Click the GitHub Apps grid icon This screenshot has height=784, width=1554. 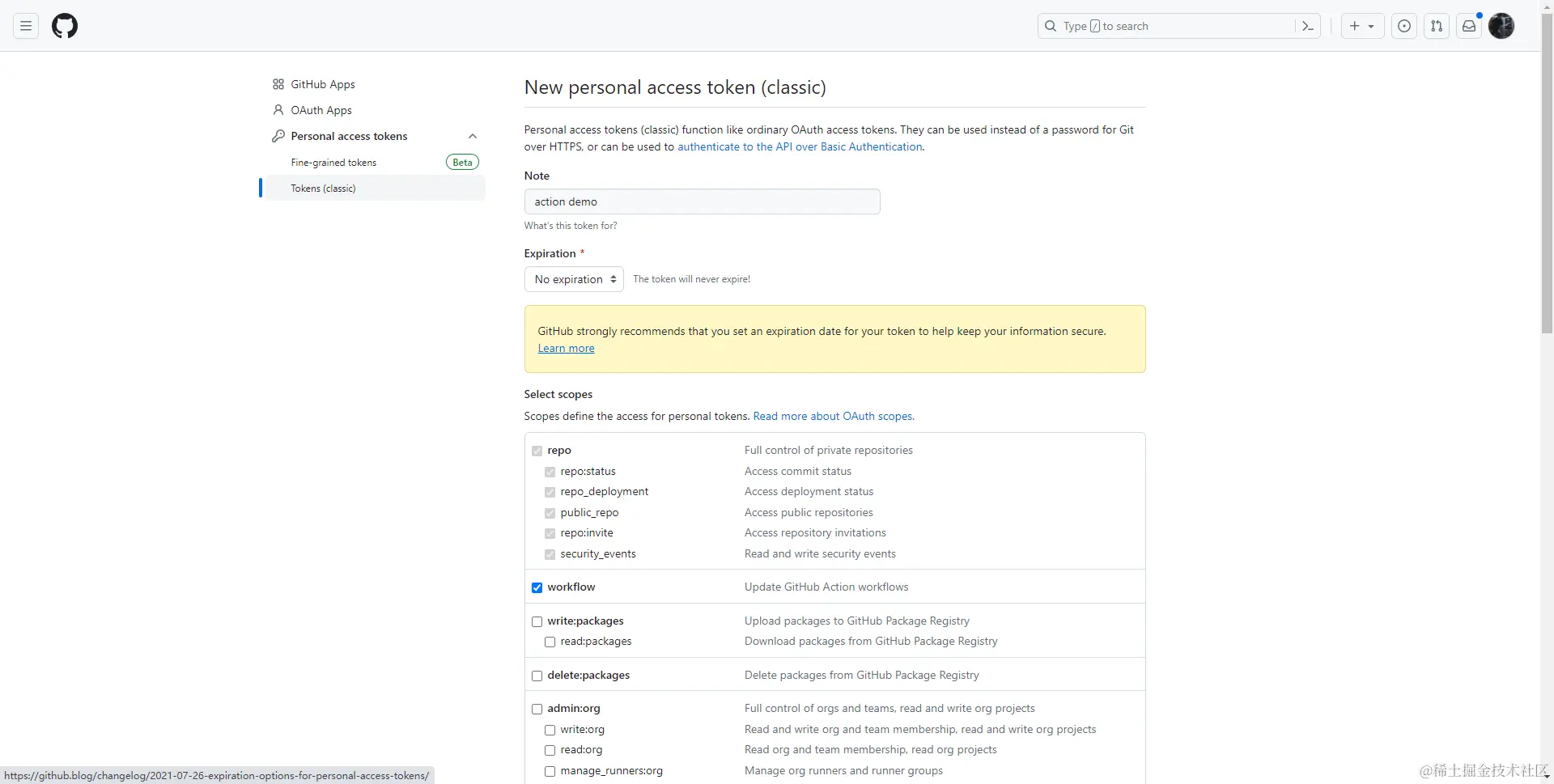(x=278, y=84)
